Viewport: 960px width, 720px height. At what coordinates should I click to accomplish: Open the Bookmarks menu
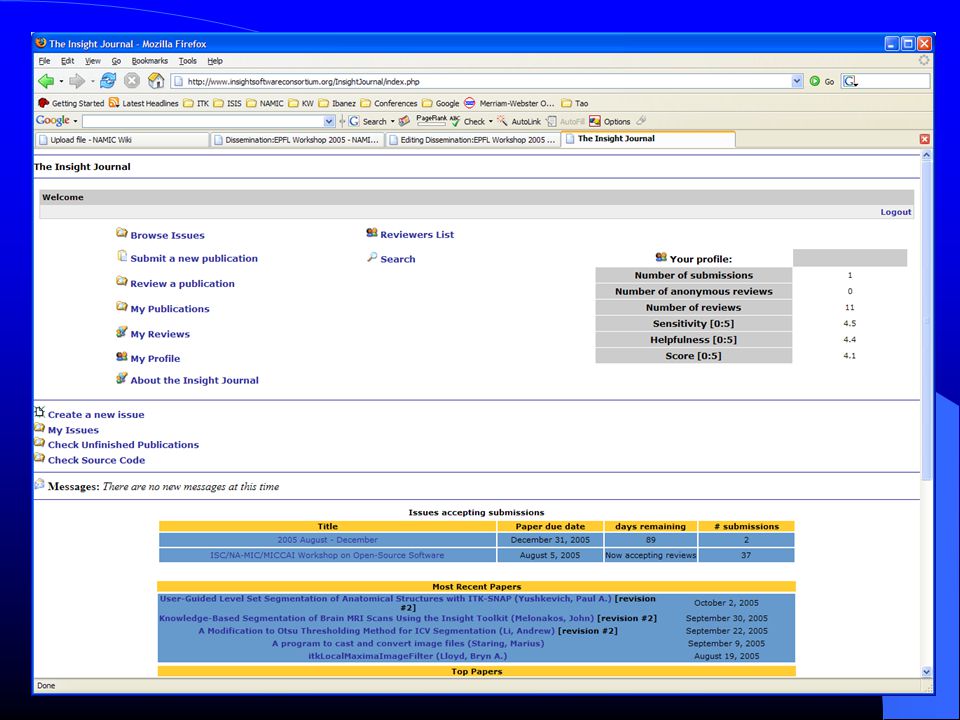[149, 61]
